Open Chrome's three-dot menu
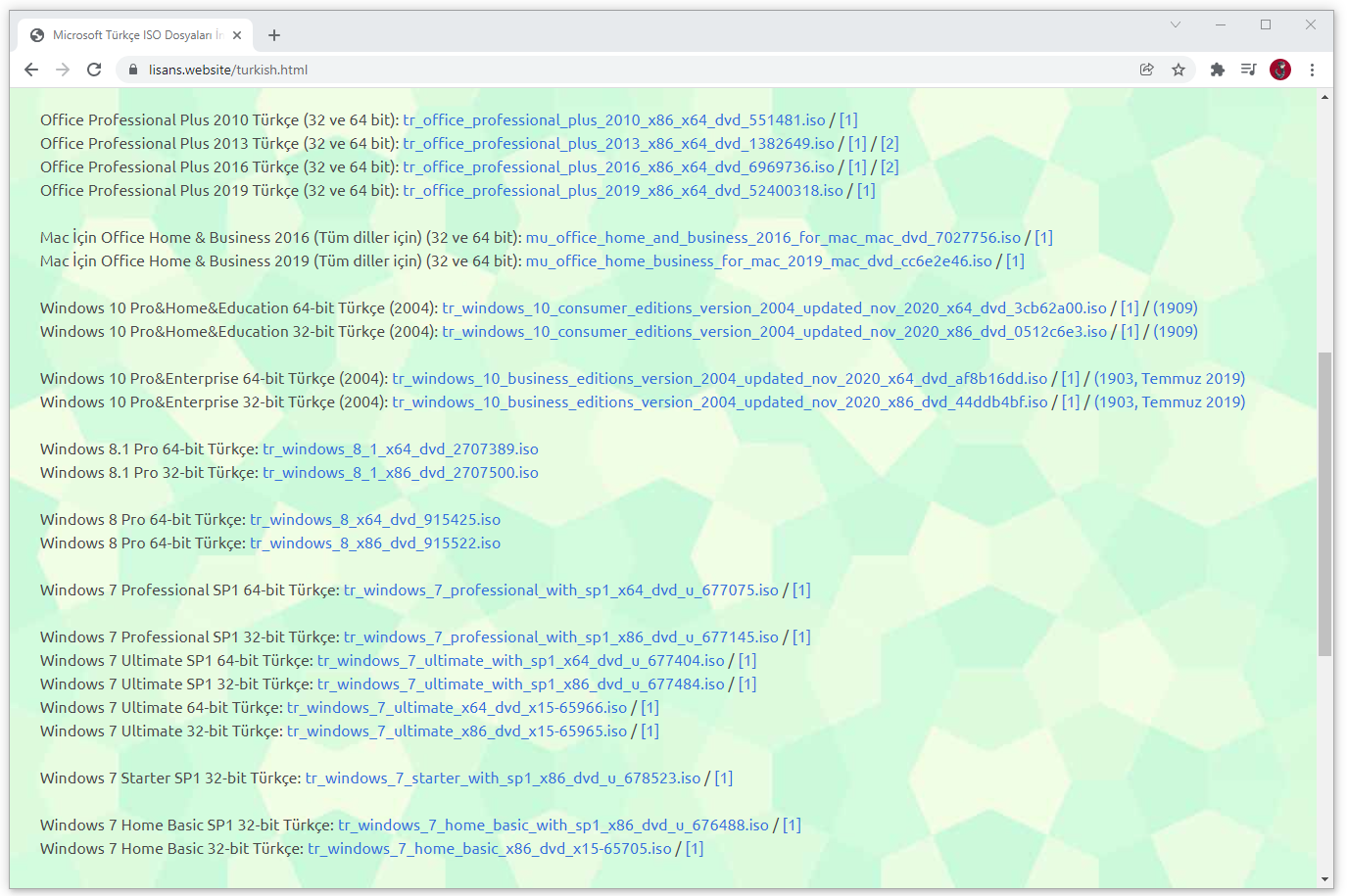The height and width of the screenshot is (896, 1347). [1312, 70]
